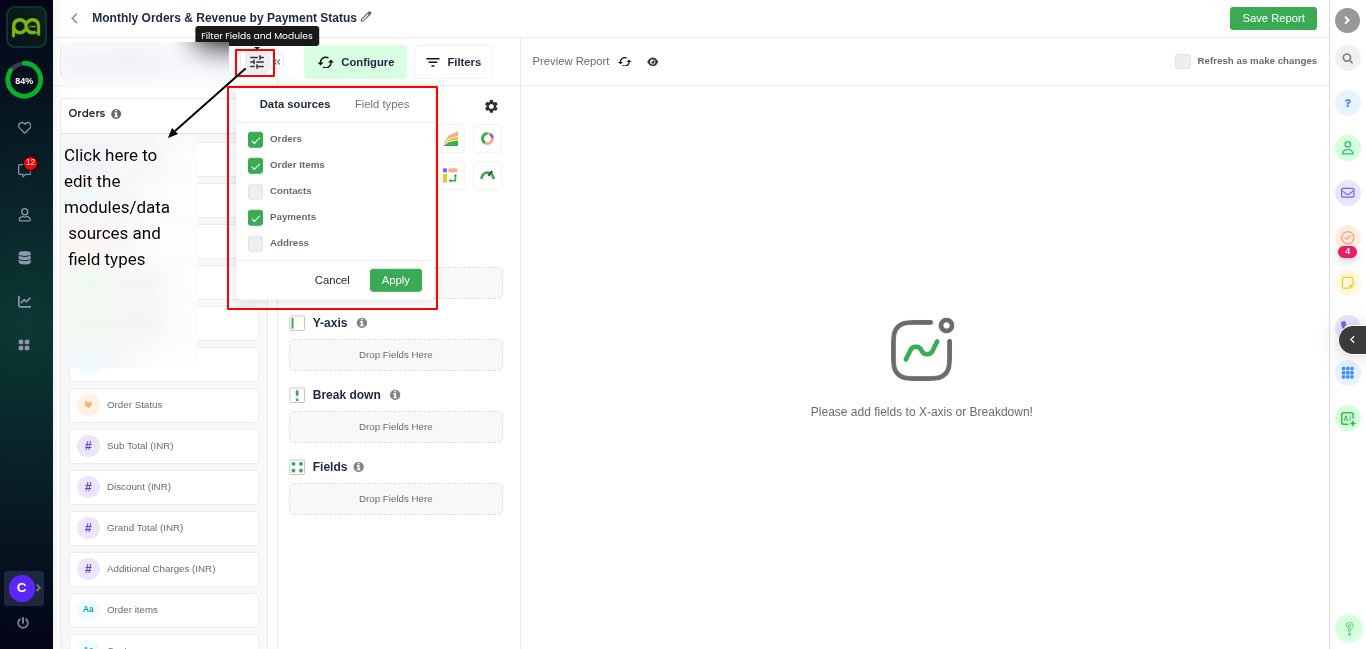Enable the Contacts data source checkbox
Image resolution: width=1366 pixels, height=649 pixels.
click(255, 191)
